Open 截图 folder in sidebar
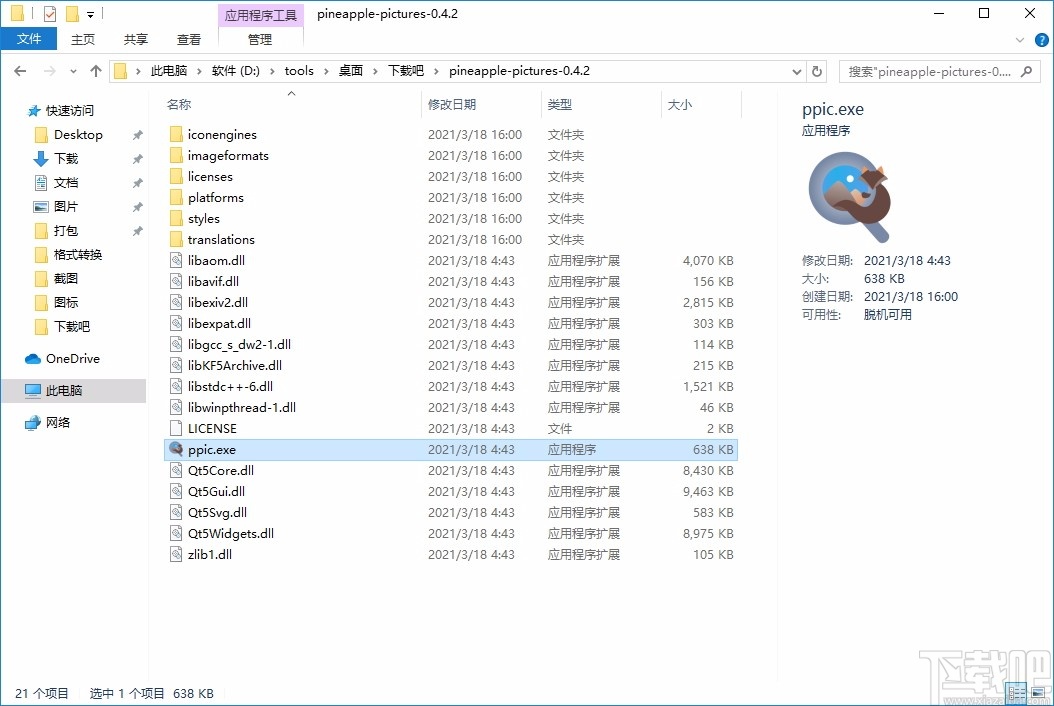The width and height of the screenshot is (1054, 706). (66, 278)
